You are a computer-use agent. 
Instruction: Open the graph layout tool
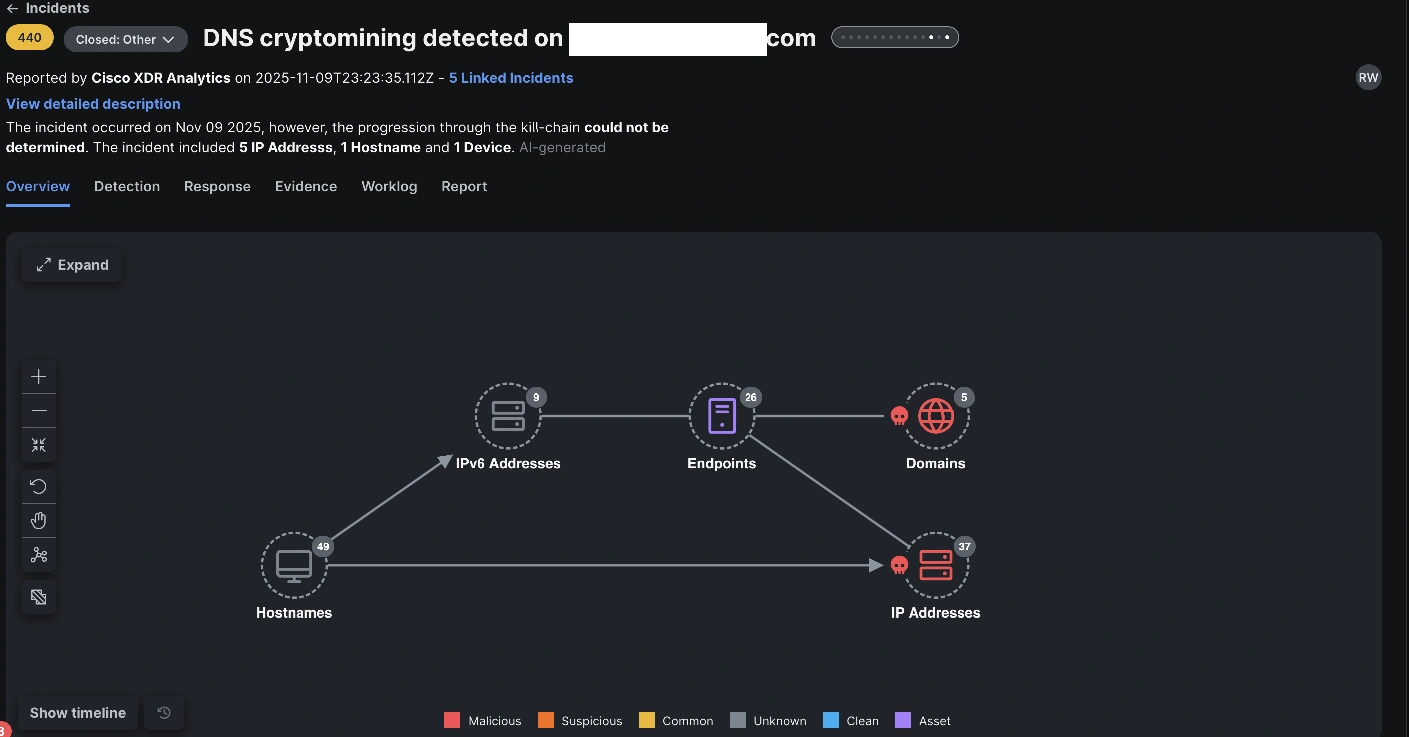point(39,554)
